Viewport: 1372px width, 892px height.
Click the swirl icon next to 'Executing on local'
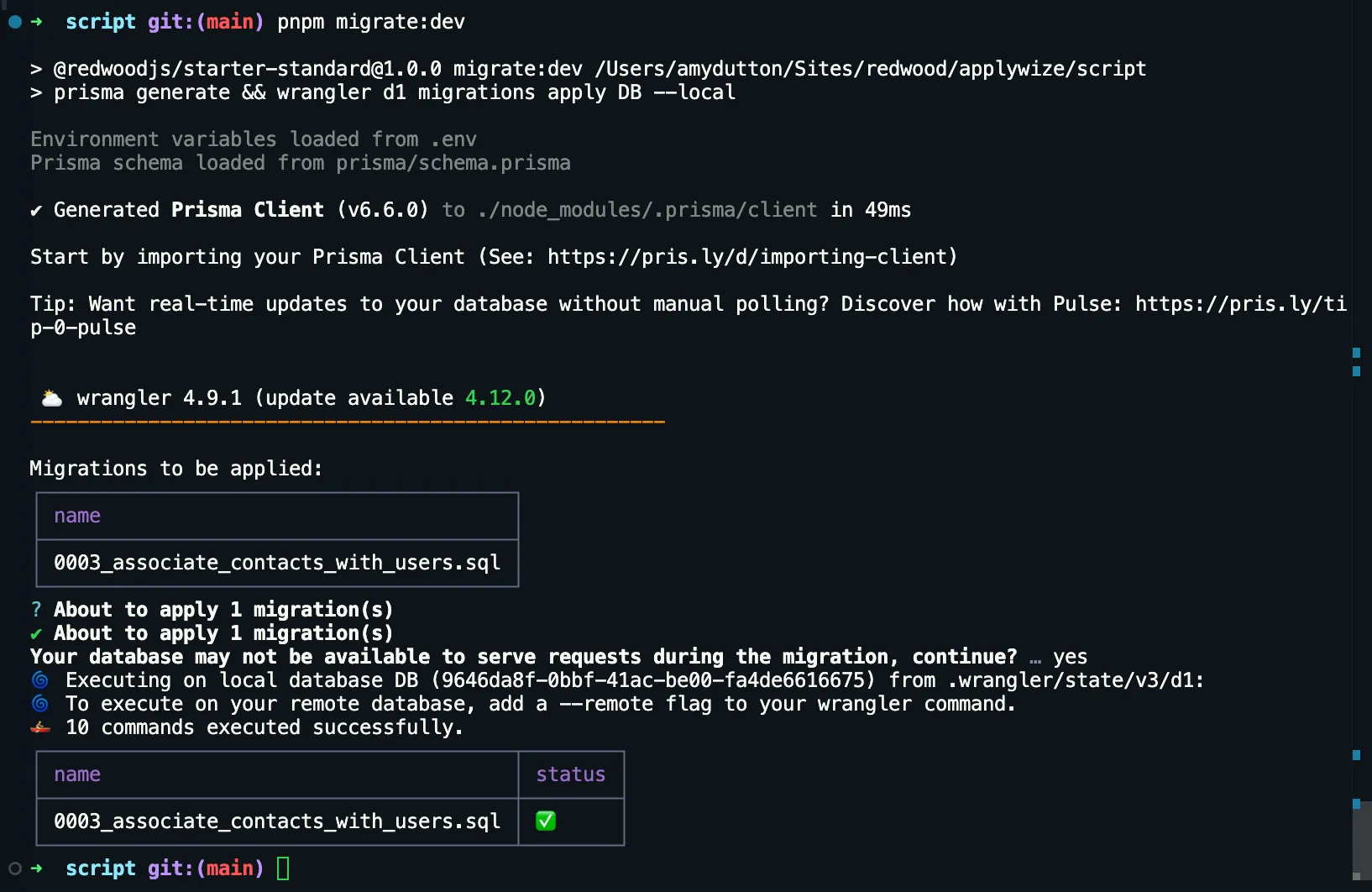pyautogui.click(x=39, y=680)
